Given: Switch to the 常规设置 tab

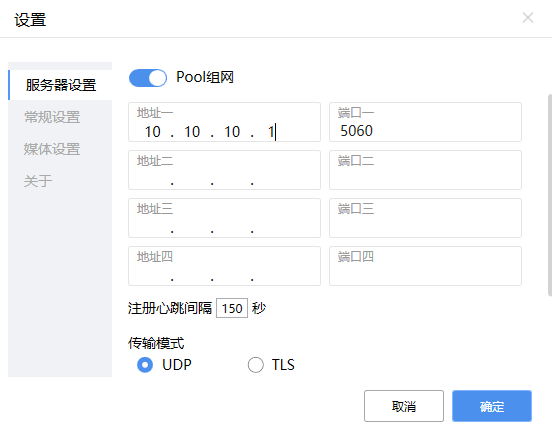Looking at the screenshot, I should point(52,117).
